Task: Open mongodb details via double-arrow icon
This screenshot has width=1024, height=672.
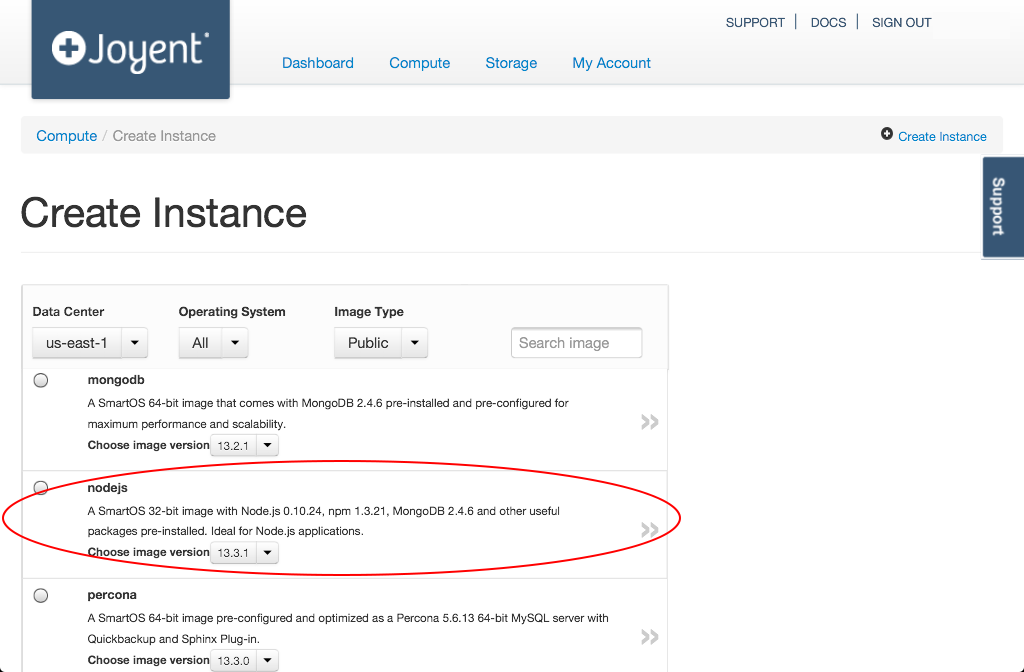Action: [x=650, y=421]
